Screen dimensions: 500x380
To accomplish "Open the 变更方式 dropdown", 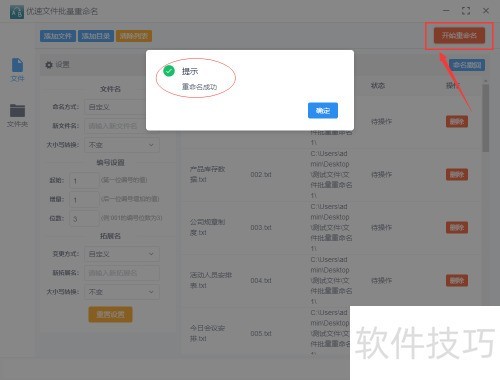I will [122, 254].
